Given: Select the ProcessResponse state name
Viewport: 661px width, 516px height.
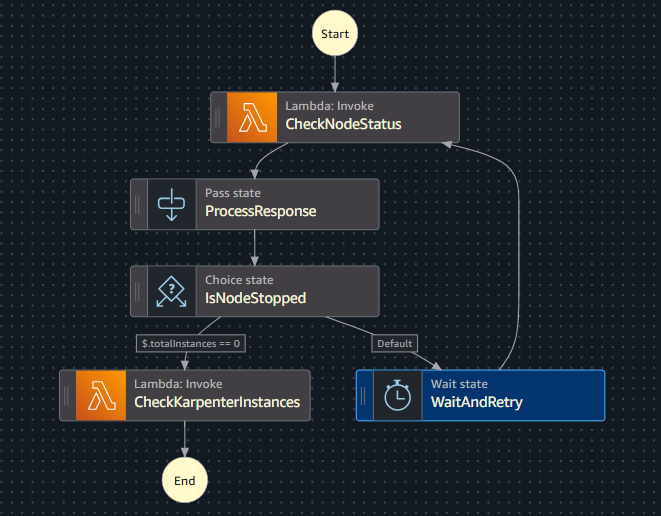Looking at the screenshot, I should click(261, 211).
